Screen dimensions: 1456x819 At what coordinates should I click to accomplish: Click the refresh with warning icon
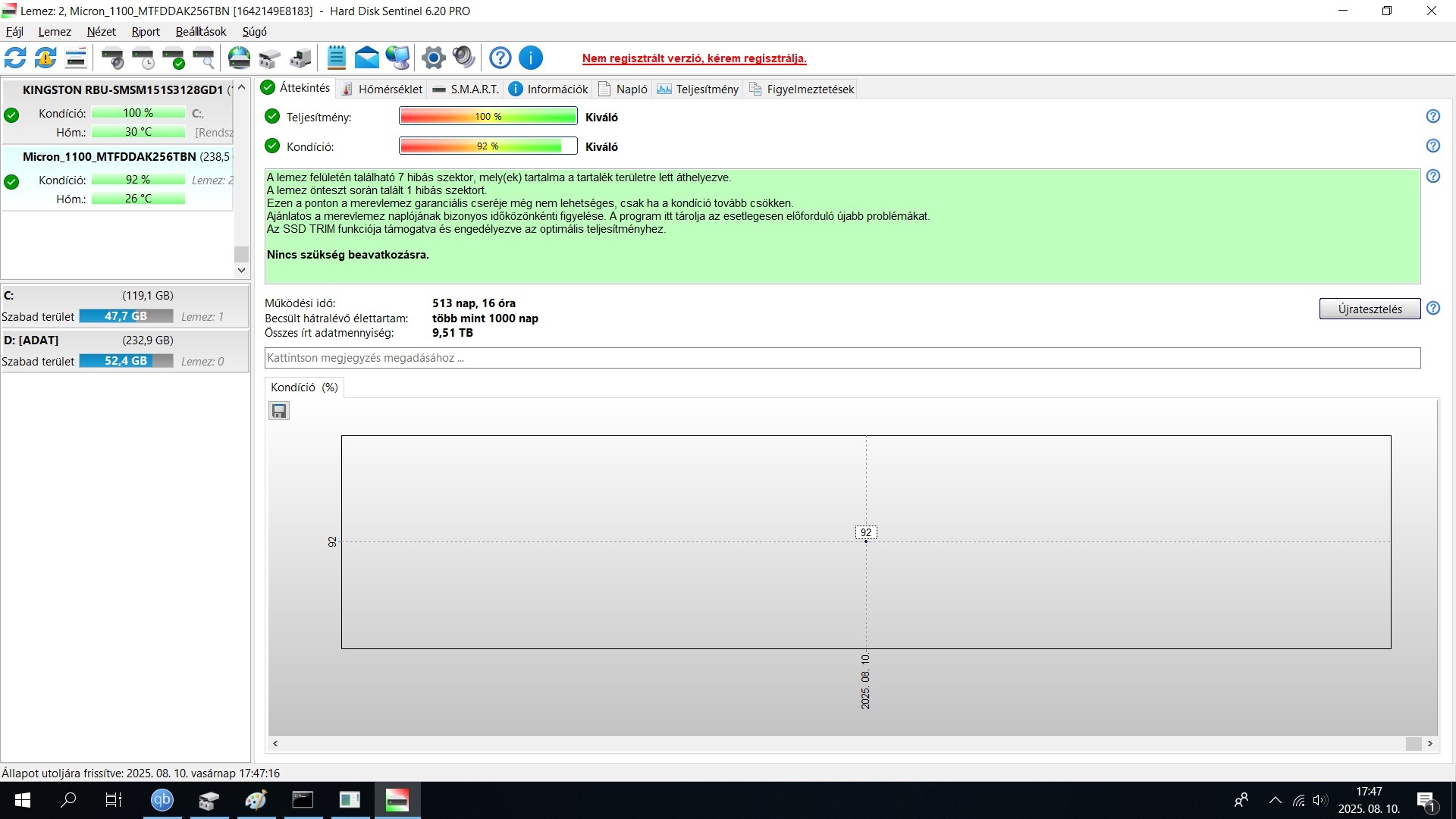coord(45,58)
